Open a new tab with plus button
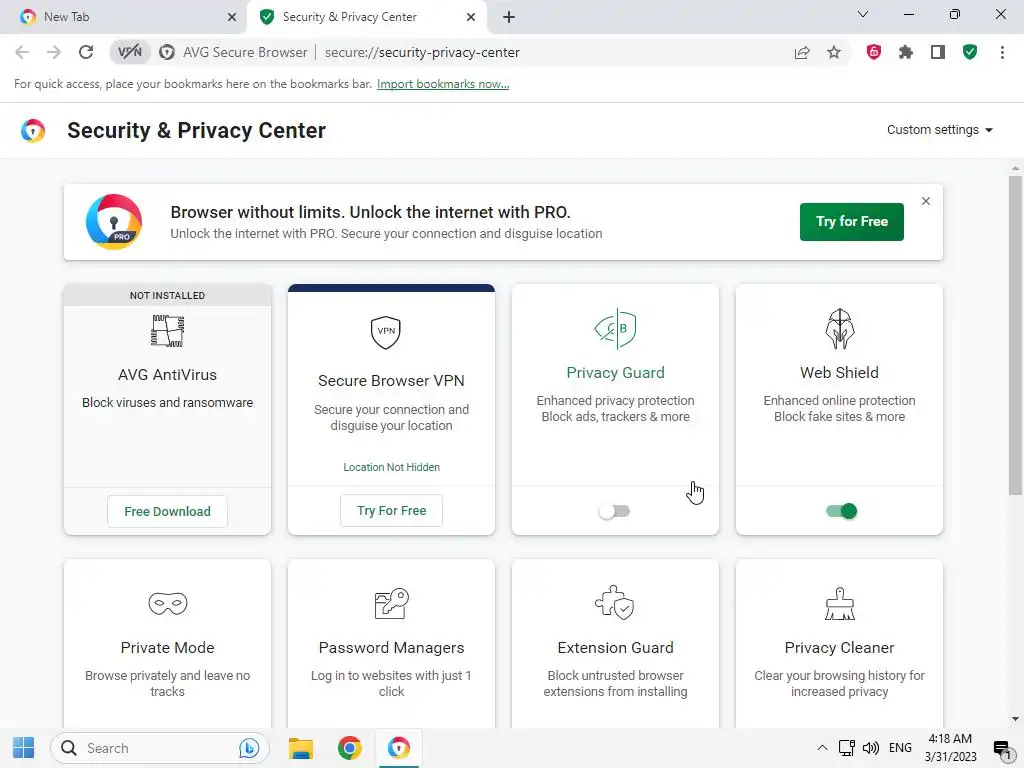1024x768 pixels. point(509,17)
